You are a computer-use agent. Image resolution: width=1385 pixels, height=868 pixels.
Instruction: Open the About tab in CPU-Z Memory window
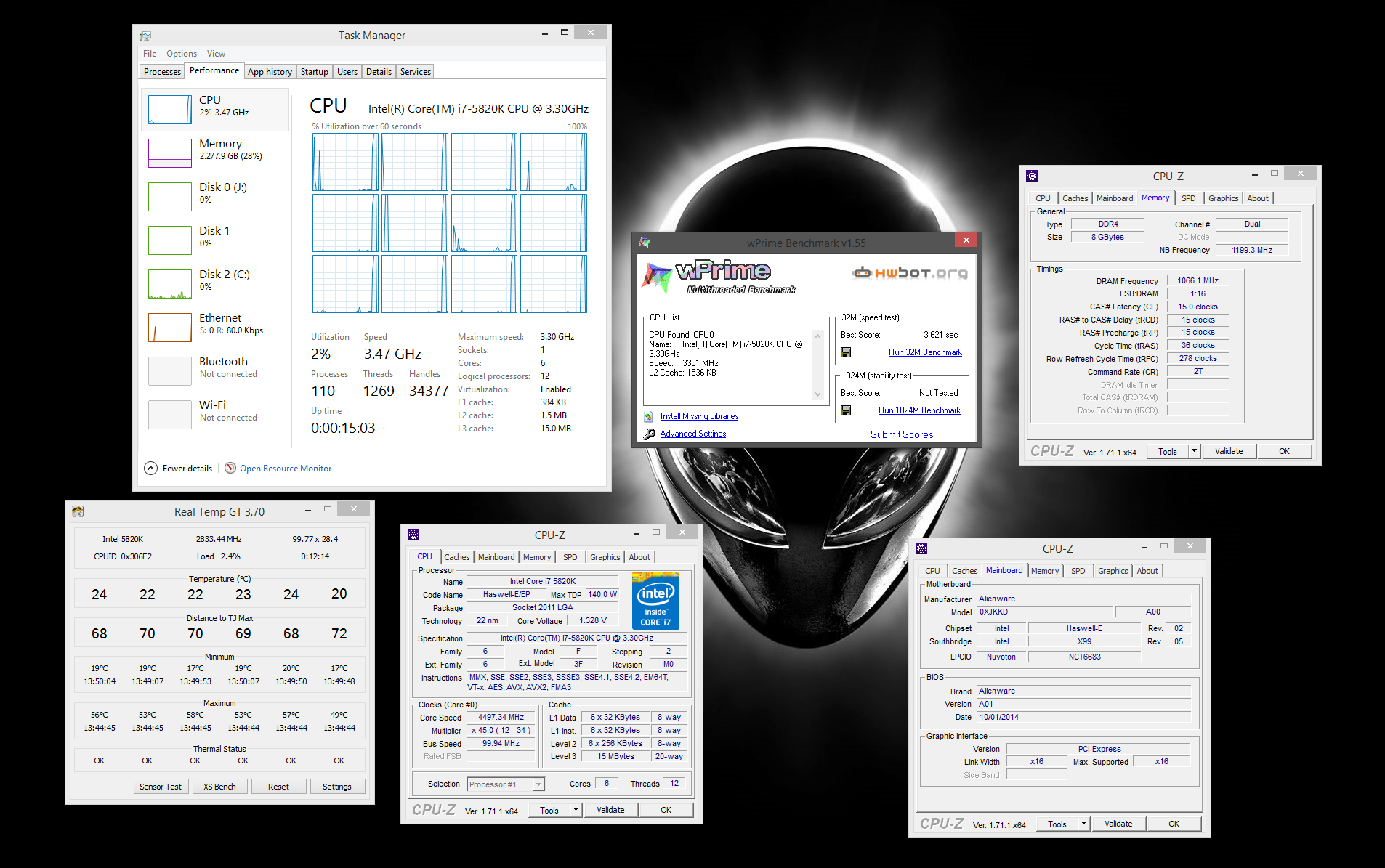pyautogui.click(x=1258, y=198)
